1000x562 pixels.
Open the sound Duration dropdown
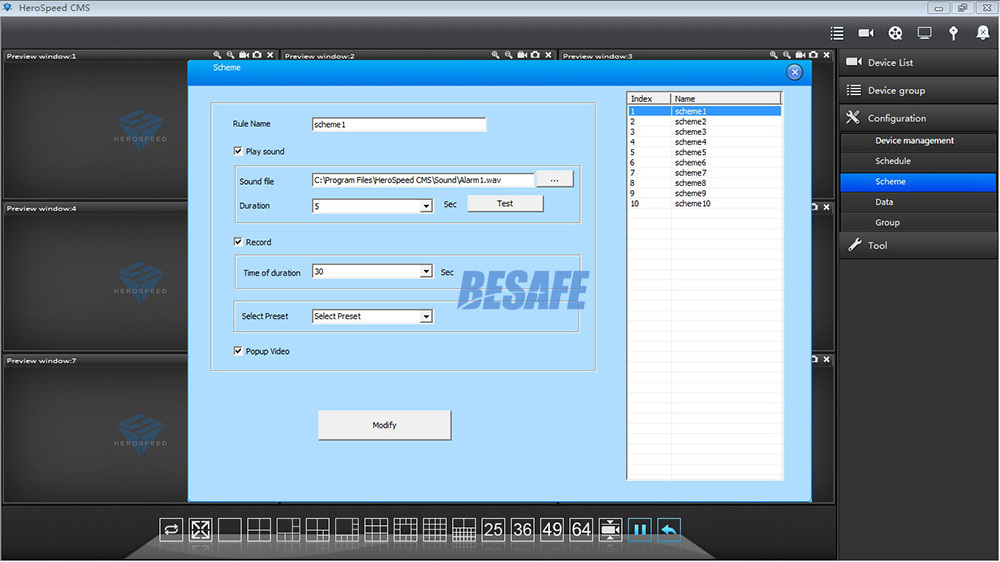pos(426,206)
